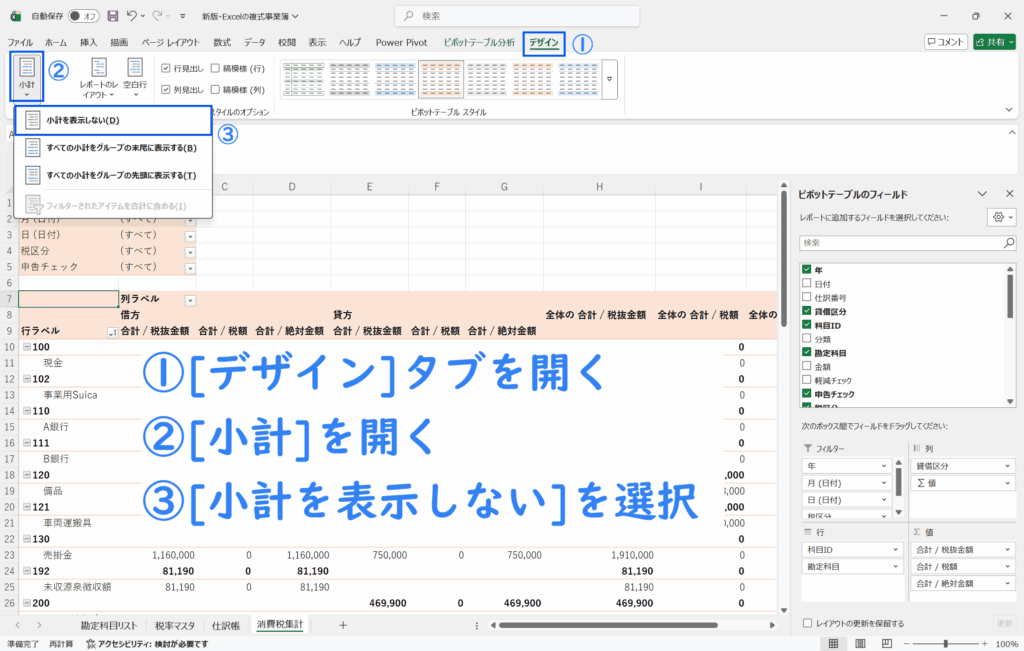Open the 列ラベル filter dropdown
This screenshot has height=651, width=1024.
pos(190,300)
